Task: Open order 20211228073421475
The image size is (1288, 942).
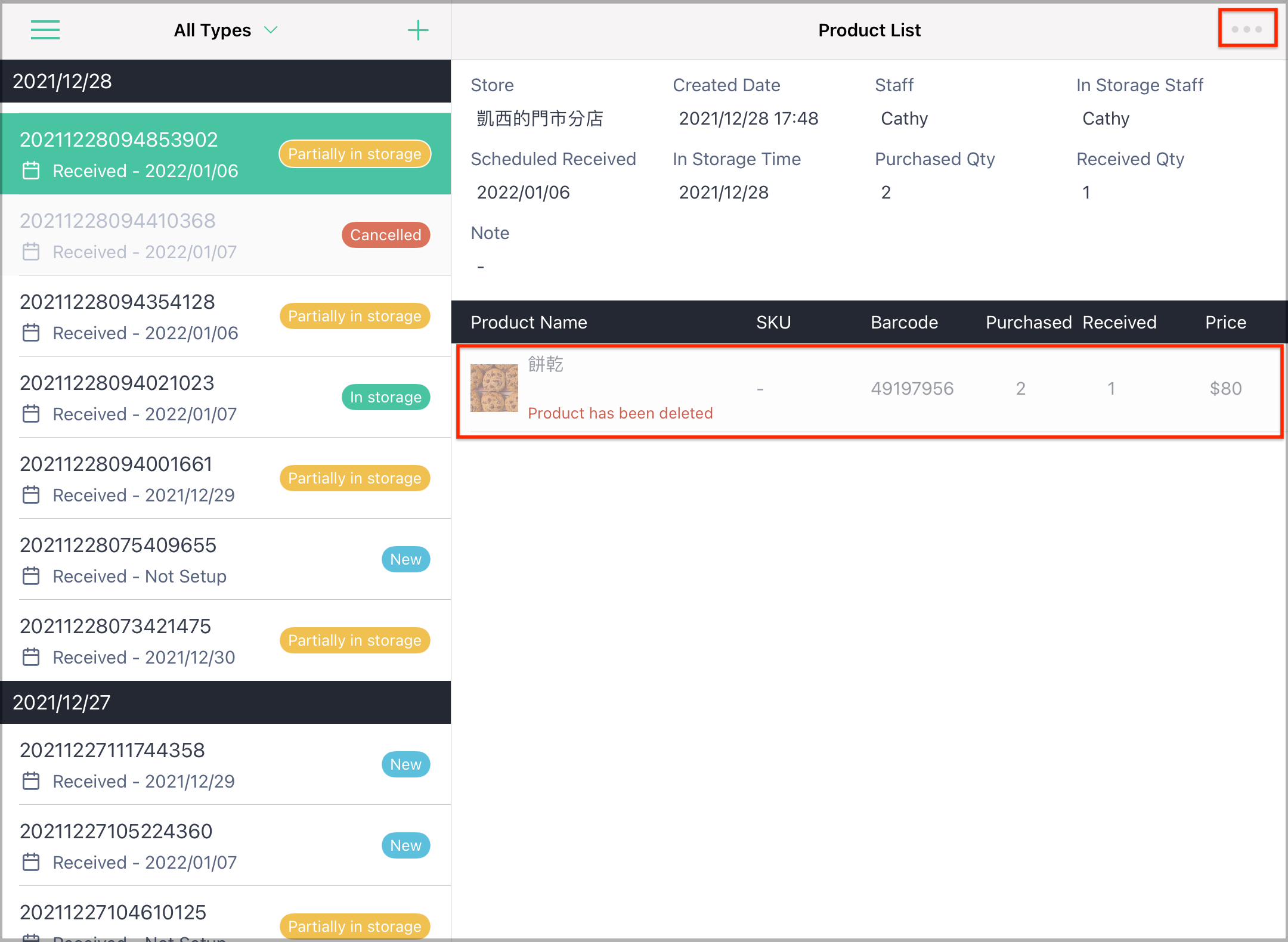Action: (x=226, y=640)
